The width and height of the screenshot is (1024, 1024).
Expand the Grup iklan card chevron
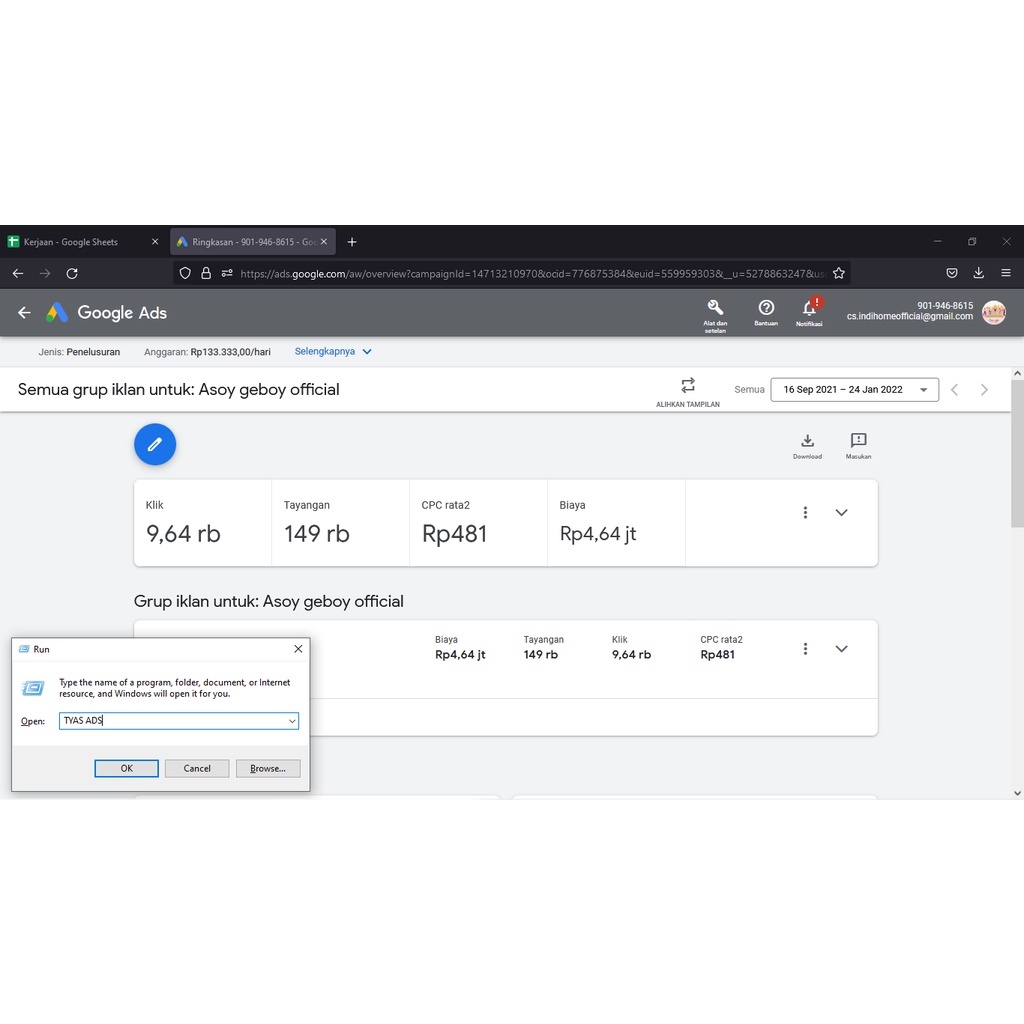click(842, 648)
